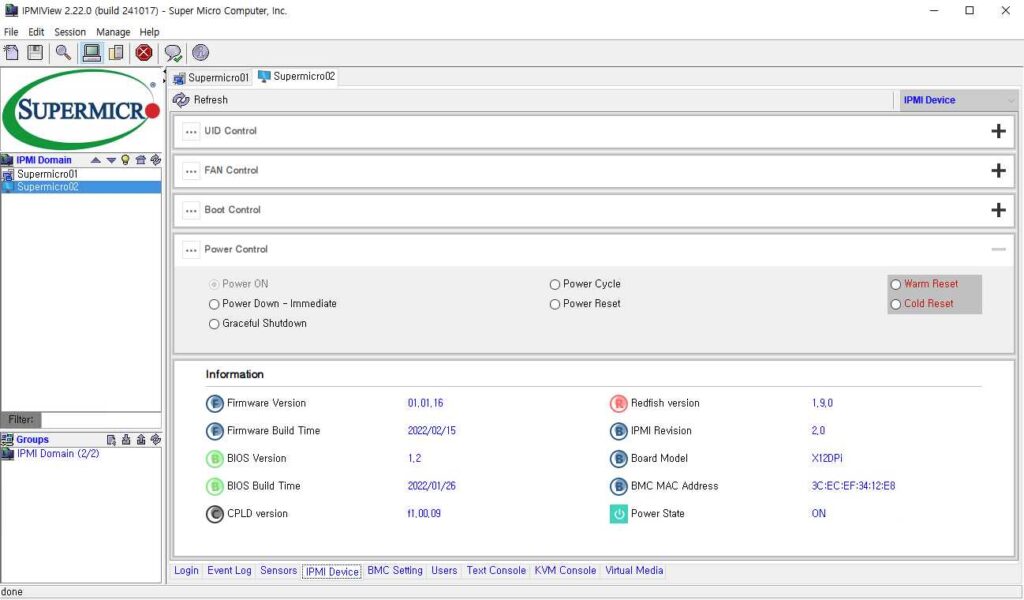The image size is (1024, 600).
Task: Select the Warm Reset radio button
Action: coord(896,285)
